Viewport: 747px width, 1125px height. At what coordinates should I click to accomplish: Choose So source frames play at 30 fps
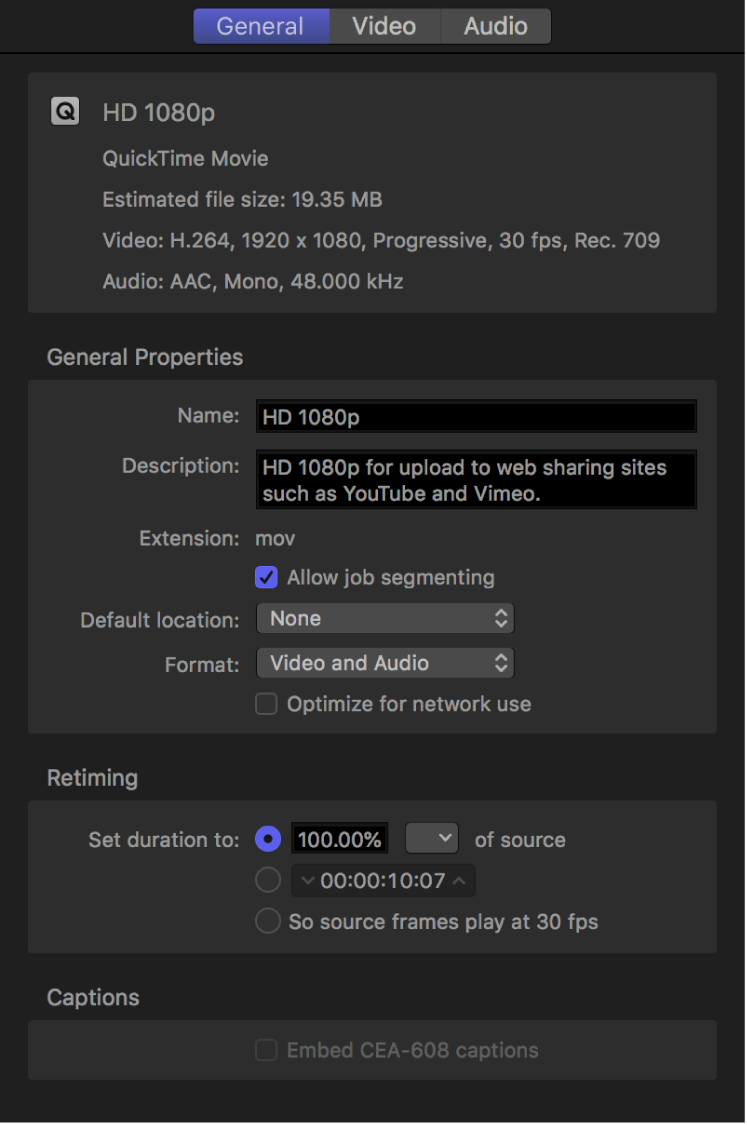click(x=267, y=921)
